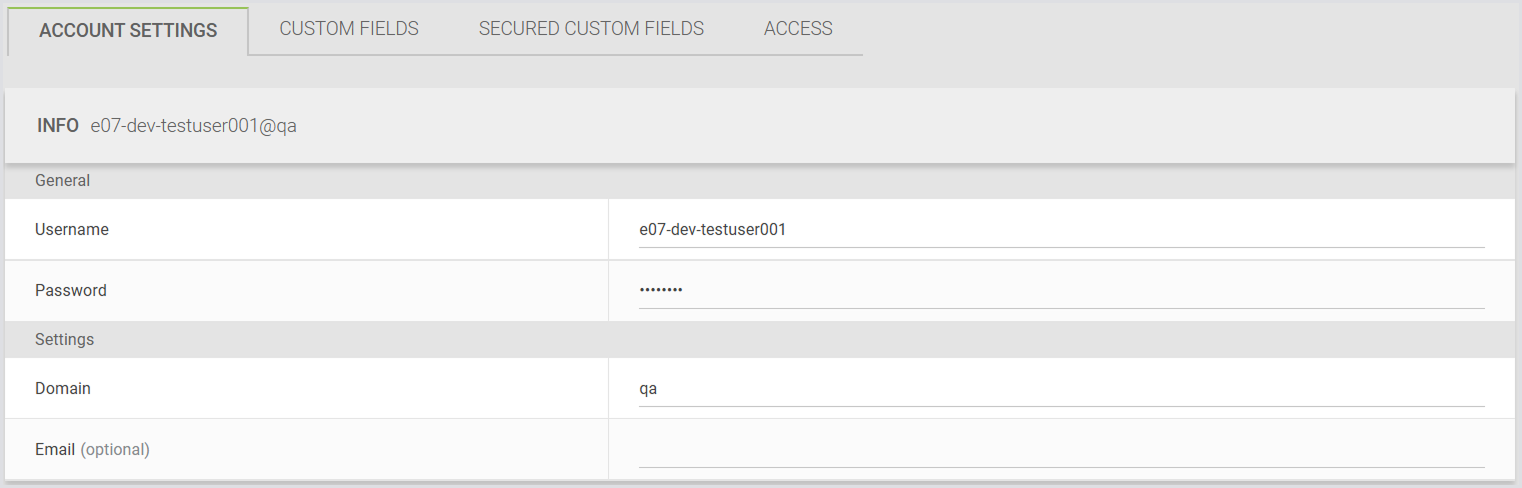
Task: Switch to the Custom Fields tab
Action: coord(349,29)
